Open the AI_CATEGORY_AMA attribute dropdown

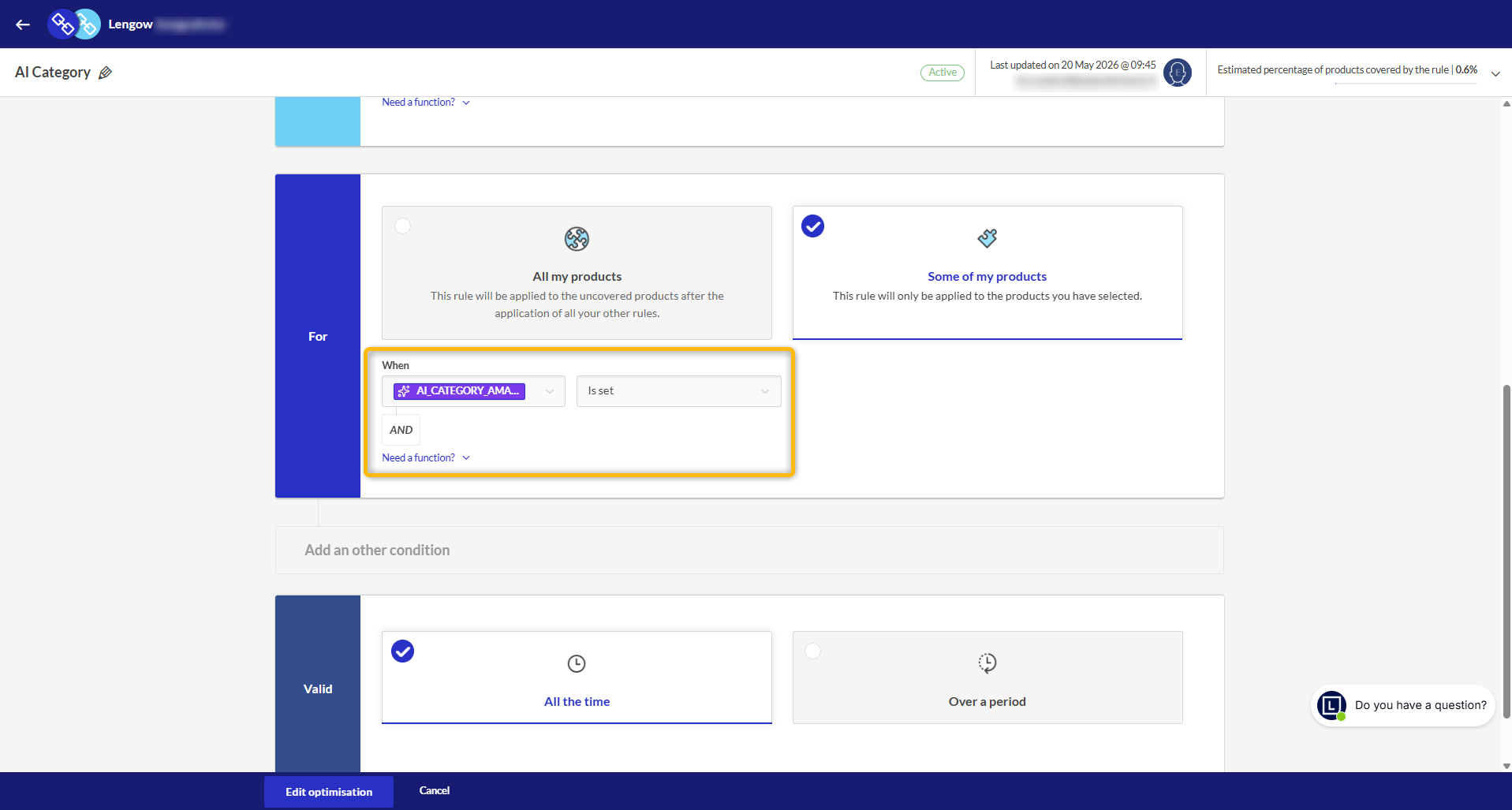[x=473, y=391]
